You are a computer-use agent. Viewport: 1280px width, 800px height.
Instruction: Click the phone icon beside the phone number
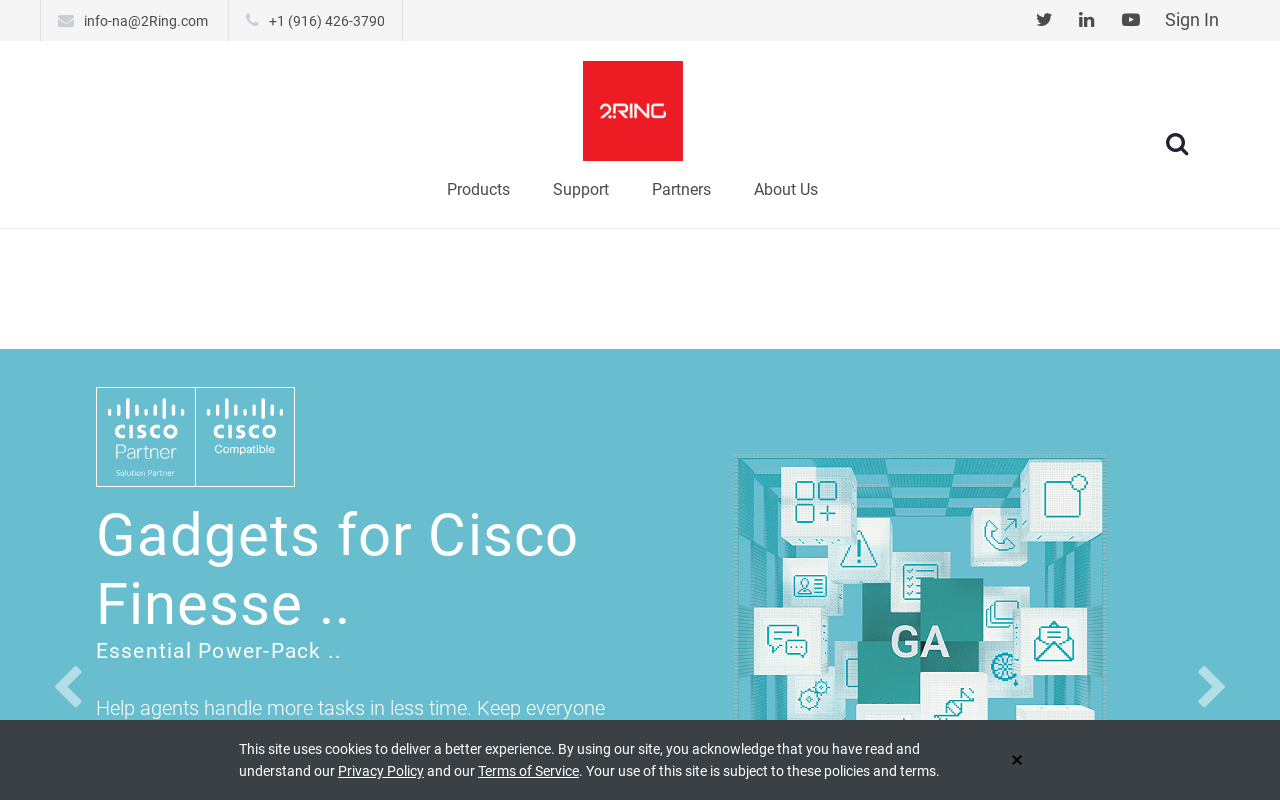pyautogui.click(x=252, y=20)
